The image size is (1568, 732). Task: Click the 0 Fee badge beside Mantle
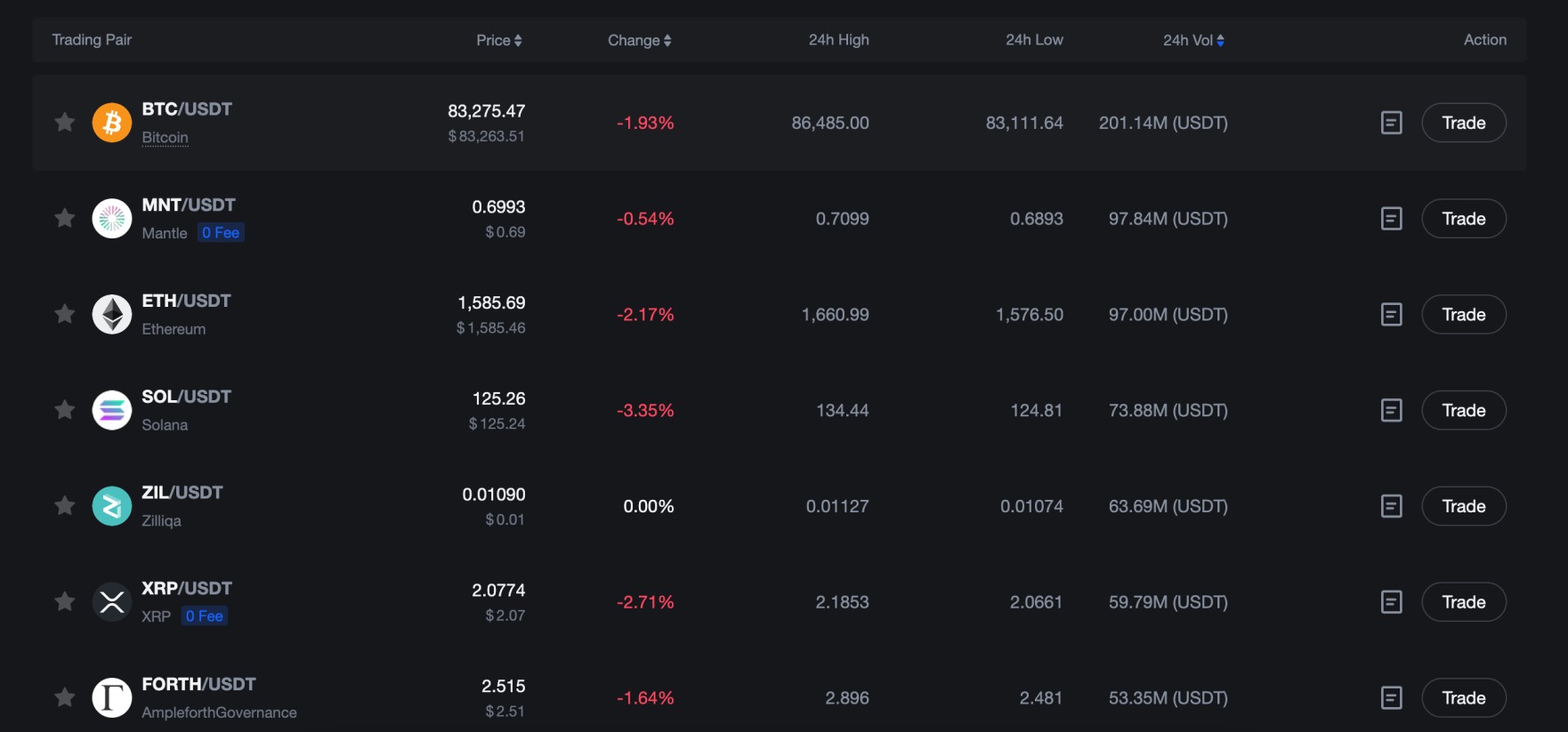(221, 233)
